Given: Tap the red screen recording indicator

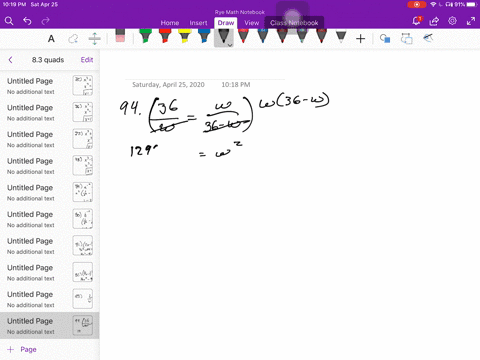Looking at the screenshot, I should click(417, 4).
